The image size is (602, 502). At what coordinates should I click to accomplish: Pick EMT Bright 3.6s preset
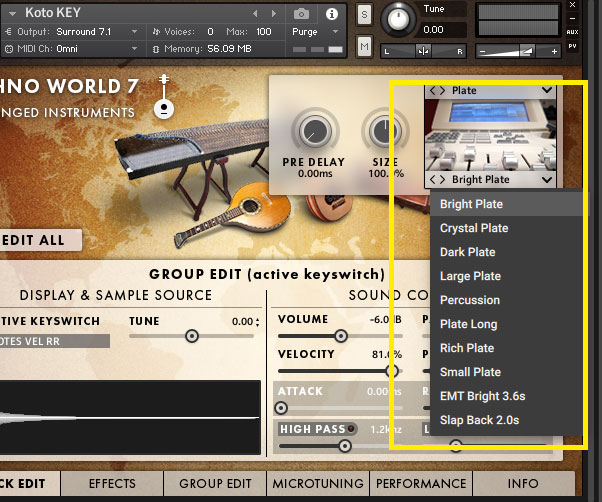tap(506, 396)
